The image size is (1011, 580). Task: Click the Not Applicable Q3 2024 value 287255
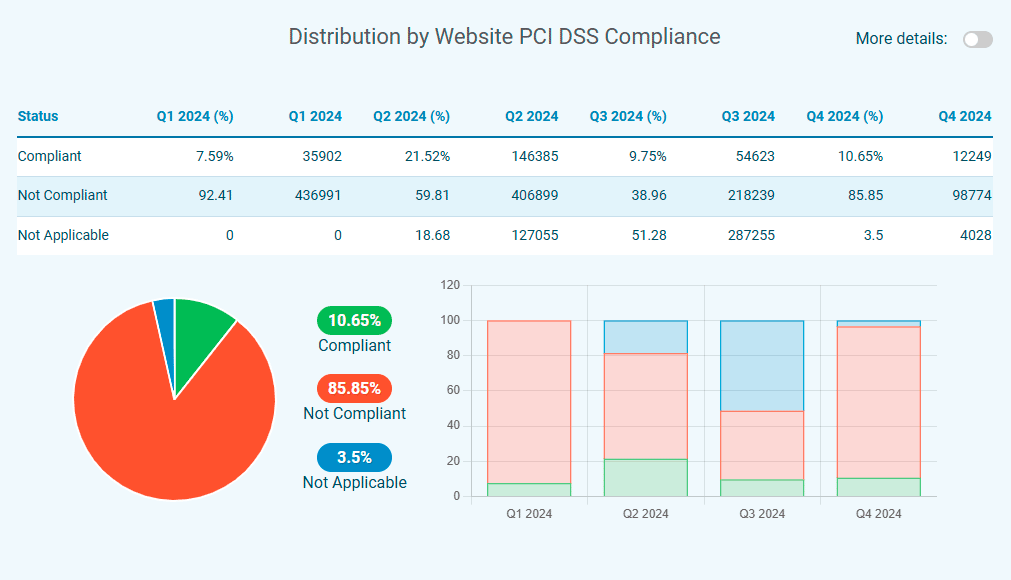(748, 235)
